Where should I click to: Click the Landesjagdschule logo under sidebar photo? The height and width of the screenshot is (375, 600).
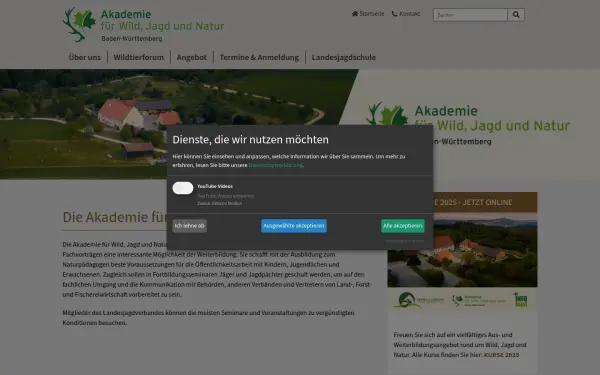click(418, 300)
